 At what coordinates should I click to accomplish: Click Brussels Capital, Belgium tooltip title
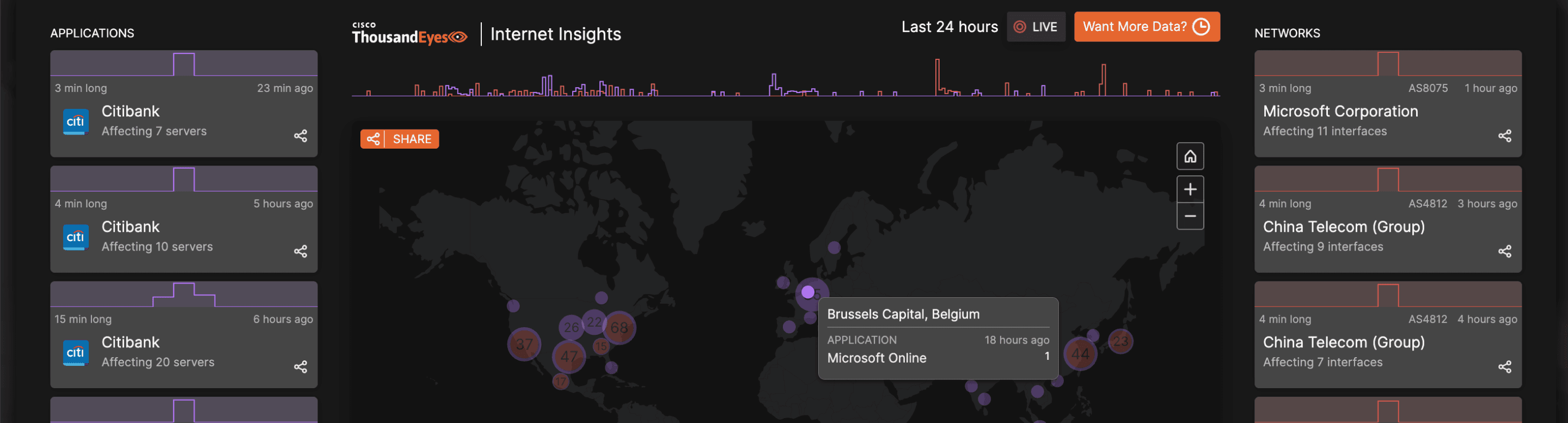903,314
